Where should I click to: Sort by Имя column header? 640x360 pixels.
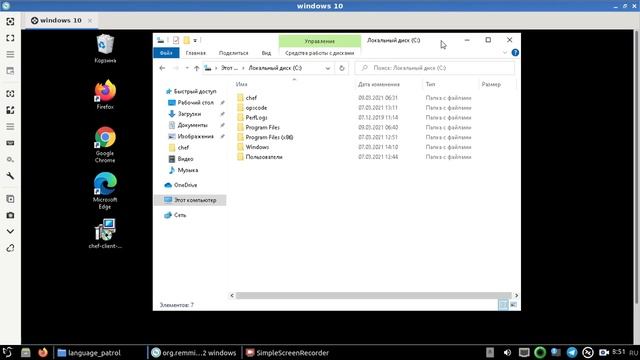242,84
